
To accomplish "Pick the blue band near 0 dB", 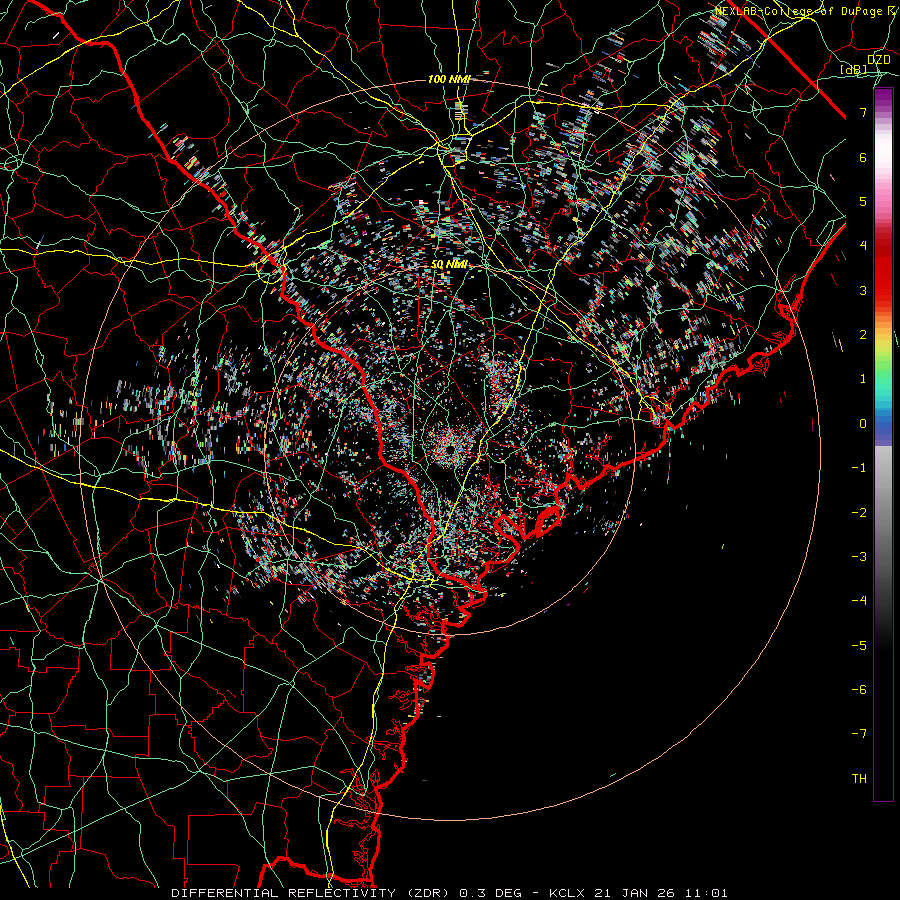I will pos(883,425).
